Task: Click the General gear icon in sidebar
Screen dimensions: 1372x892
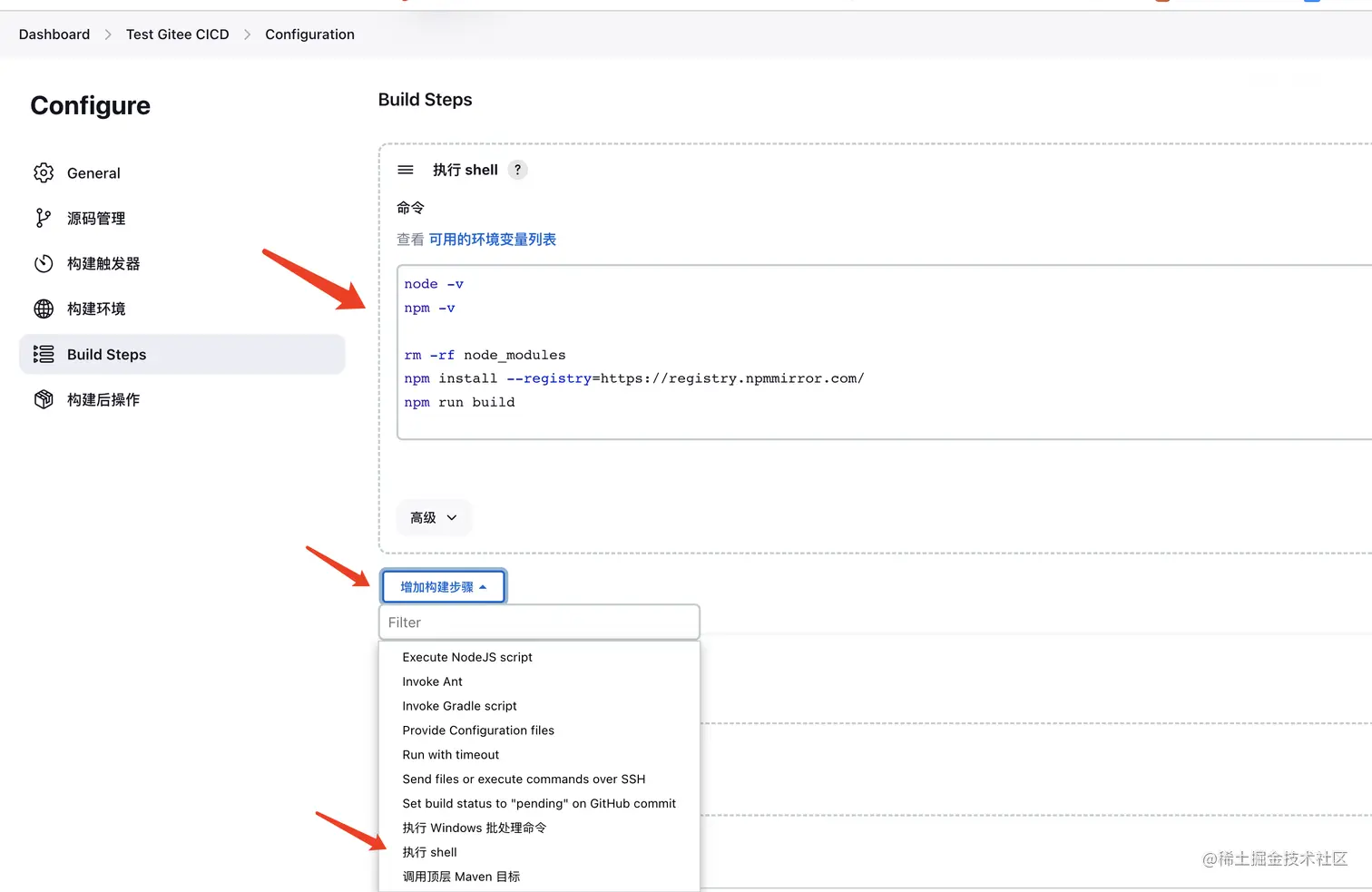Action: point(44,172)
